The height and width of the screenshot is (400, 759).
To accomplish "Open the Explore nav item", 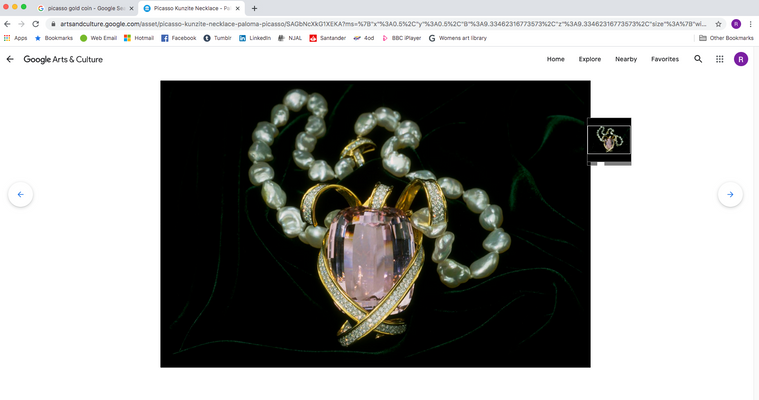I will pos(590,59).
